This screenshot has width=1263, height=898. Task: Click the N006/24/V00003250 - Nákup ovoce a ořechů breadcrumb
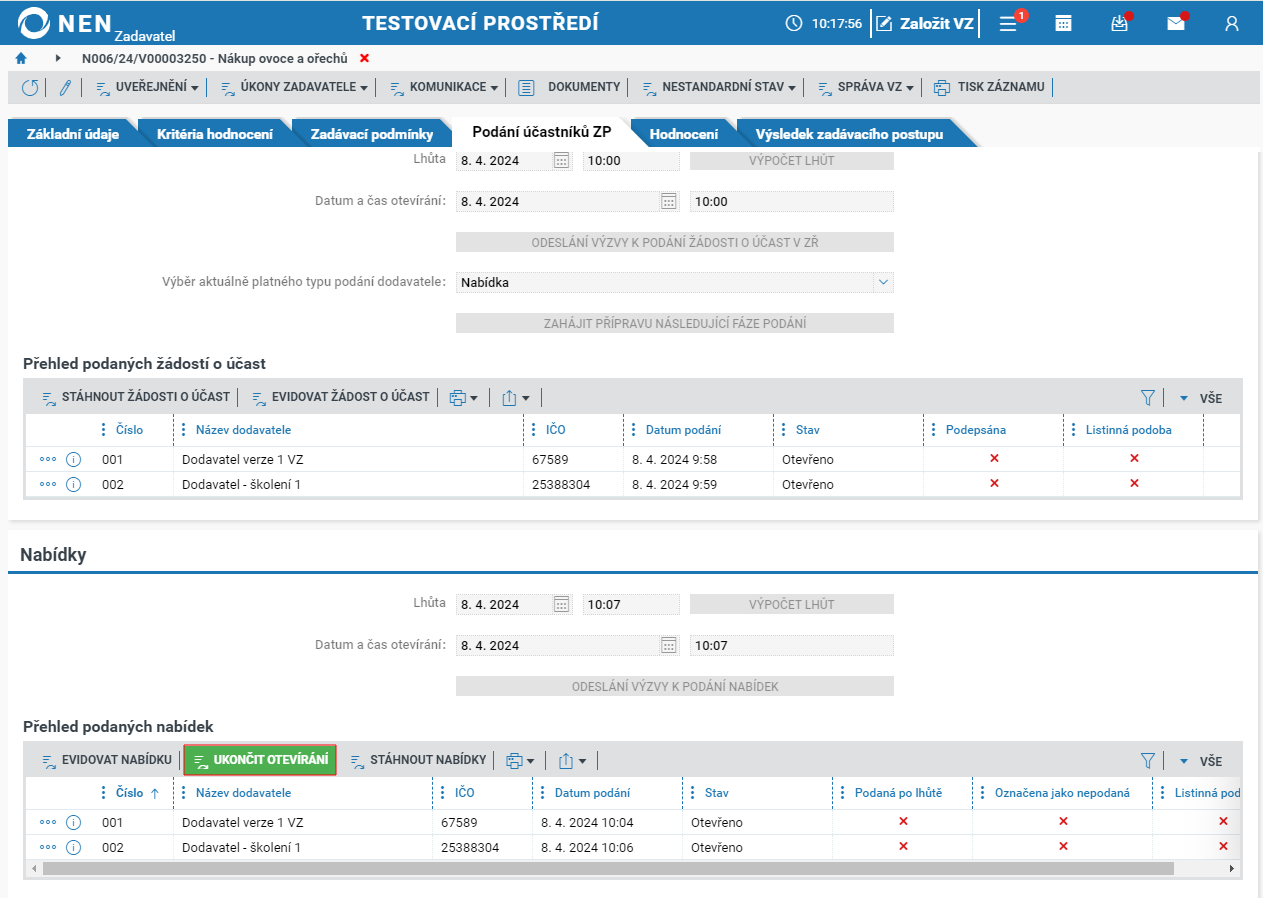point(215,58)
